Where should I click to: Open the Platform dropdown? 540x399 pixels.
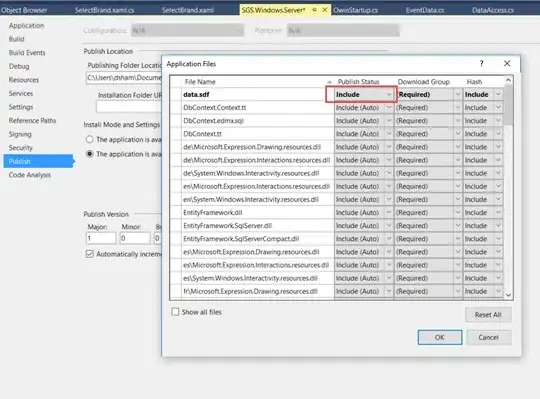343,31
